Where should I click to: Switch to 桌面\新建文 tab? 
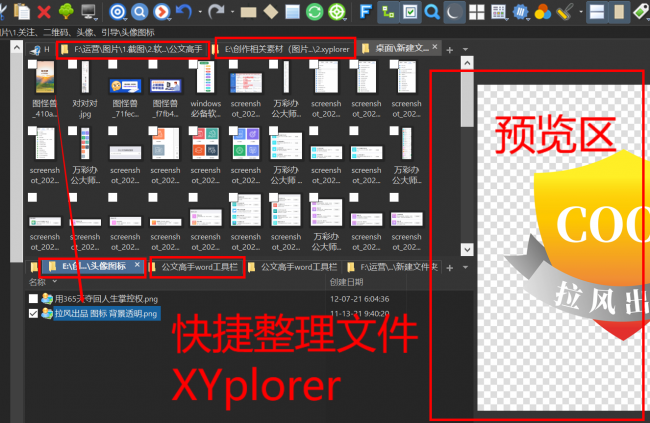click(396, 49)
